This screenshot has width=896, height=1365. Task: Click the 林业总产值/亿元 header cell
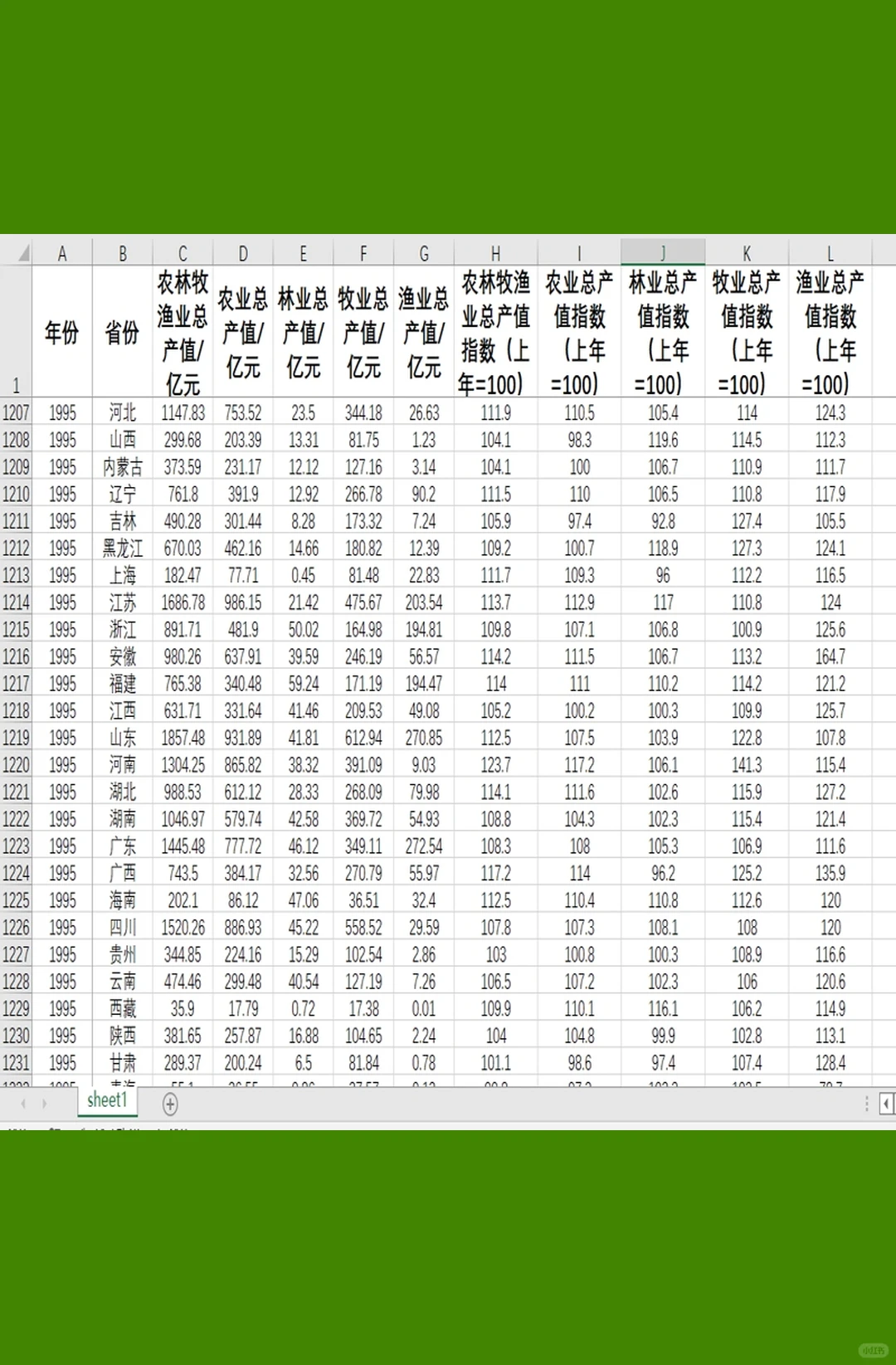click(303, 332)
